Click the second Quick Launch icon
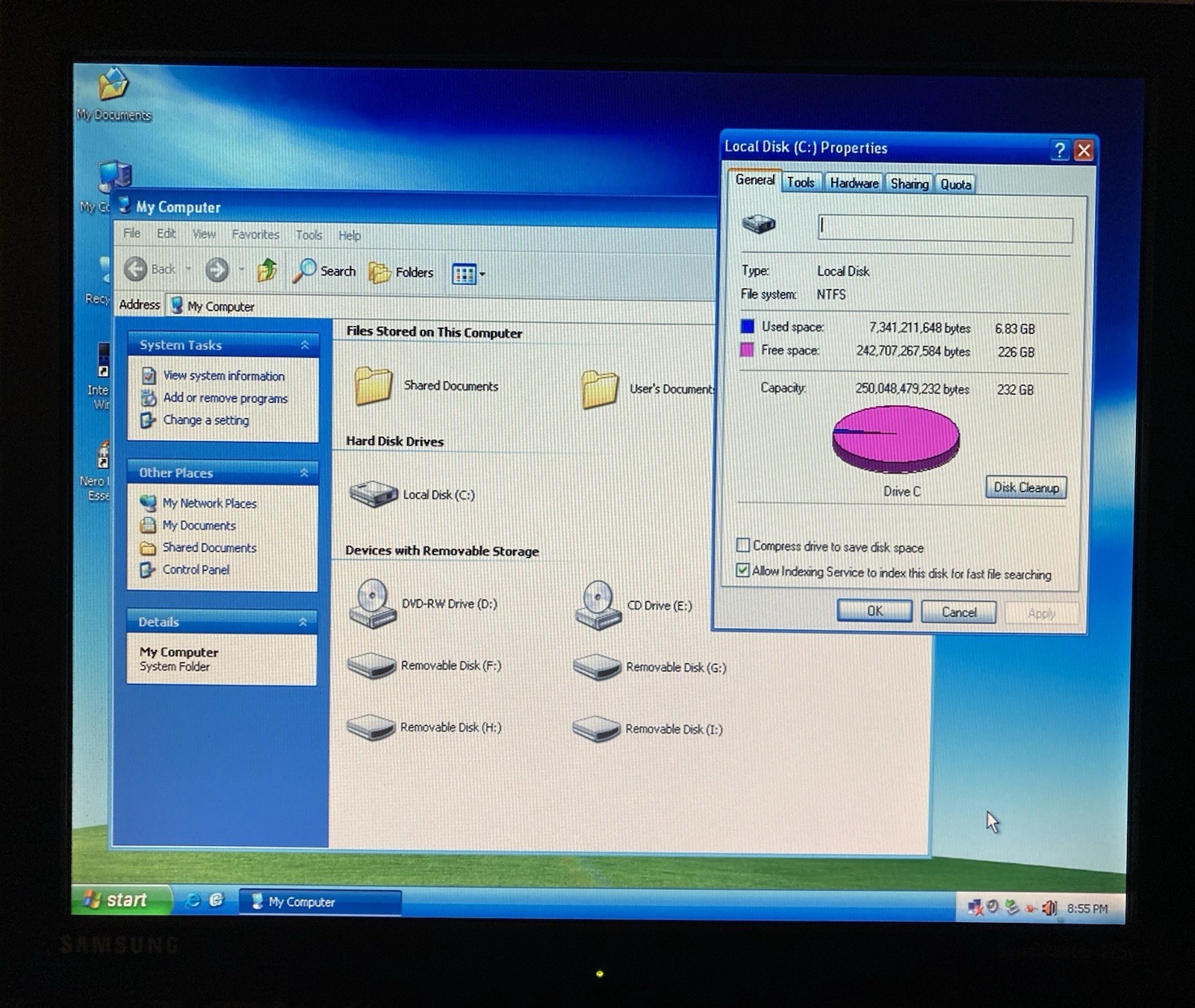 pos(217,900)
